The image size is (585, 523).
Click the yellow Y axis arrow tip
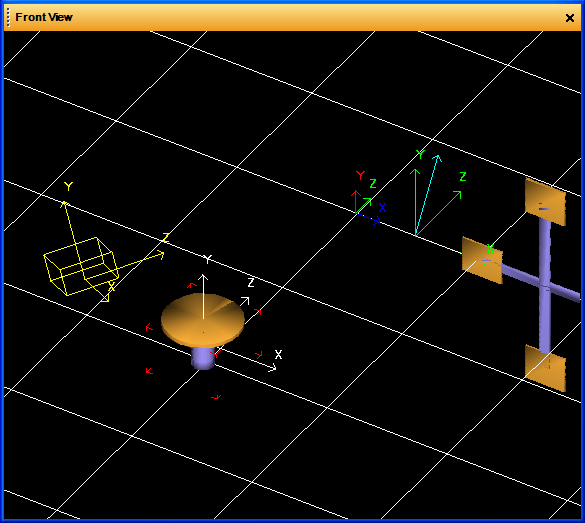pyautogui.click(x=65, y=204)
